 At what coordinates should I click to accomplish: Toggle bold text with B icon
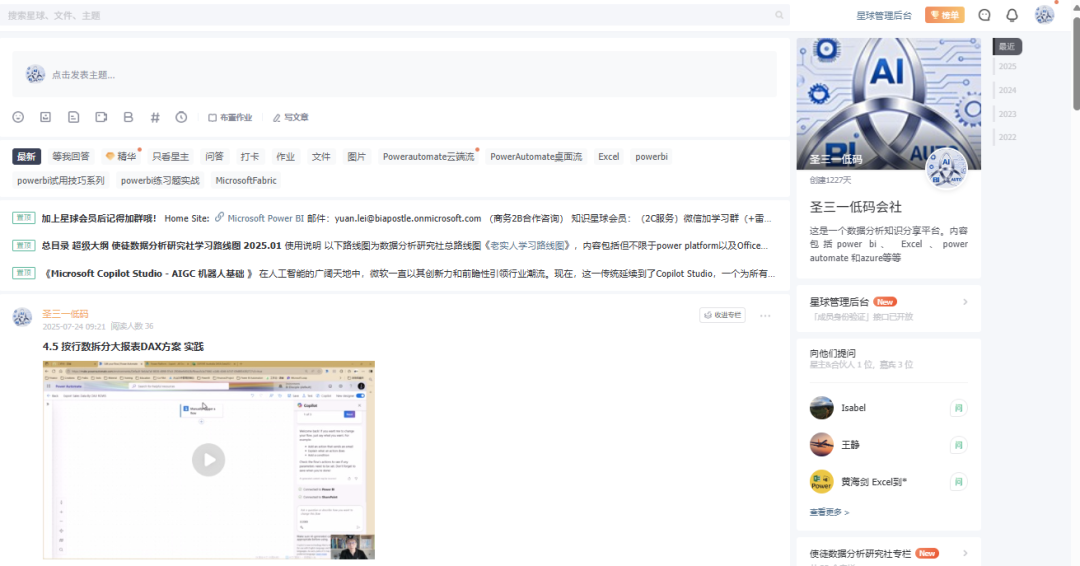[128, 117]
